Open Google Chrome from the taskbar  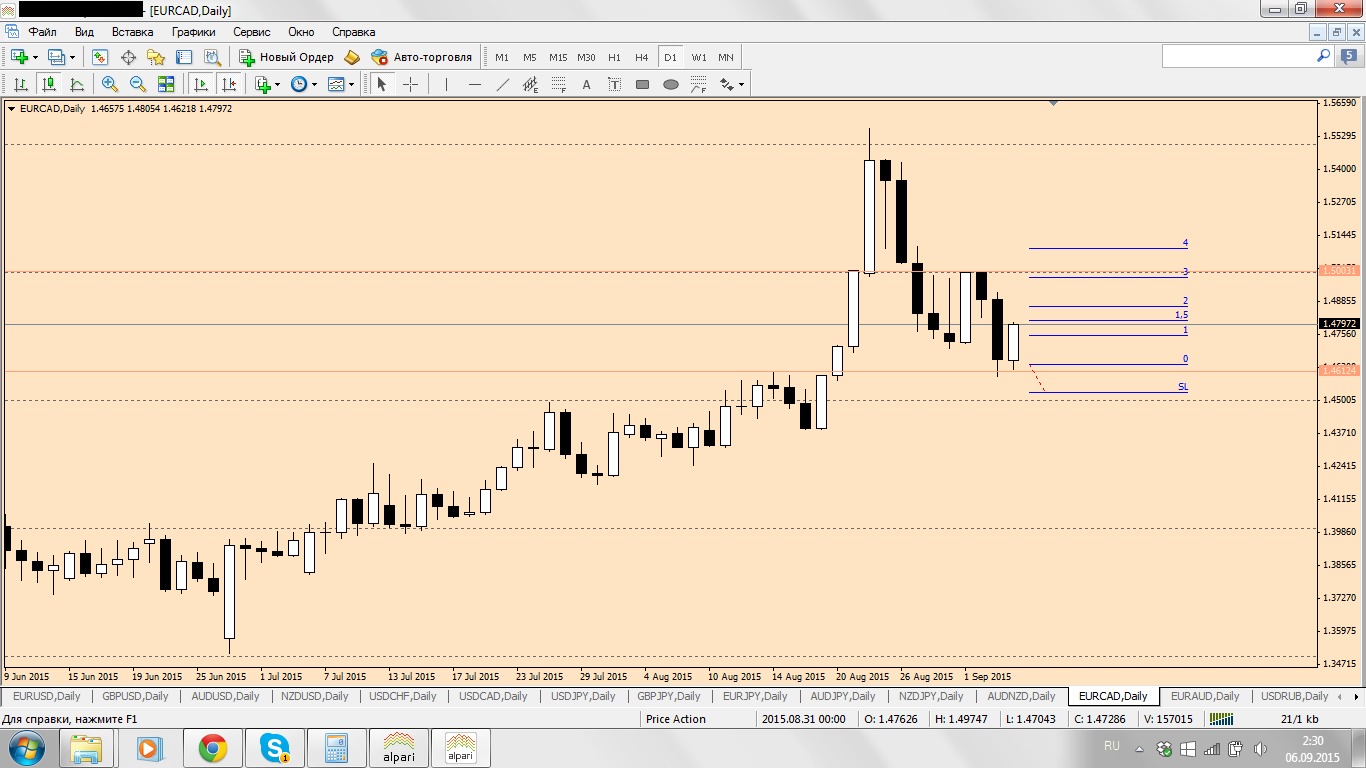coord(212,747)
